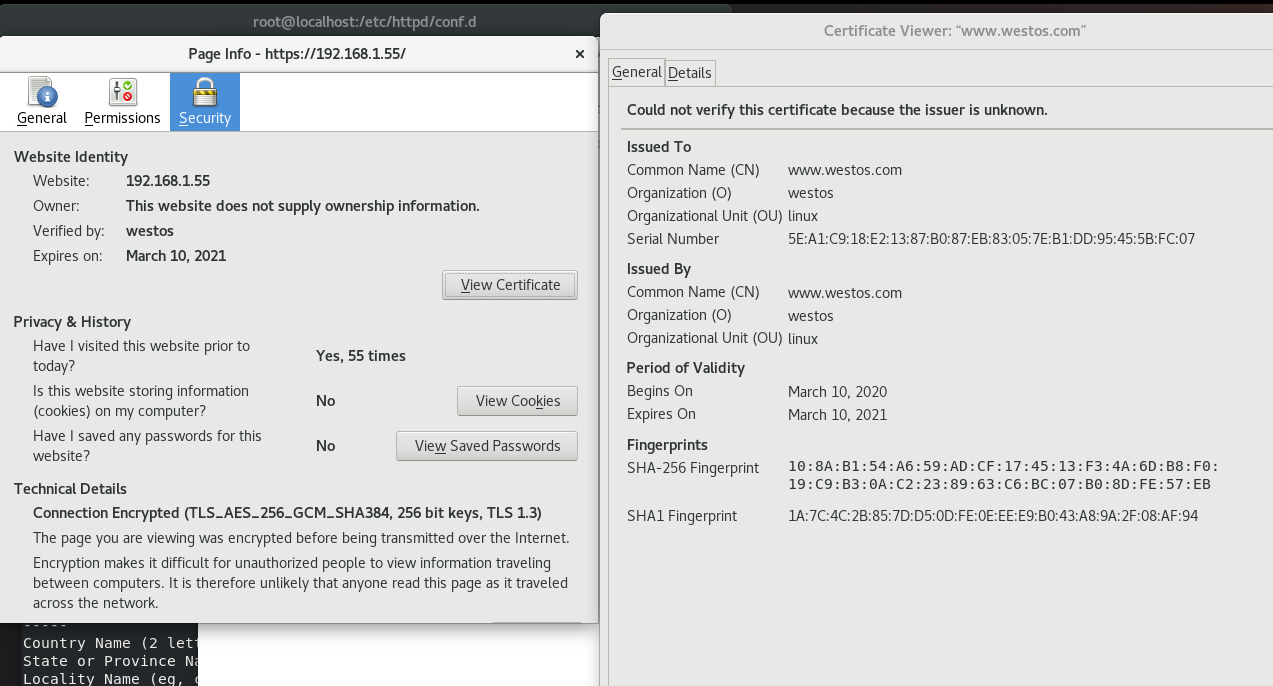Screen dimensions: 1273x686
Task: Click the Period of Validity heading
Action: 686,368
